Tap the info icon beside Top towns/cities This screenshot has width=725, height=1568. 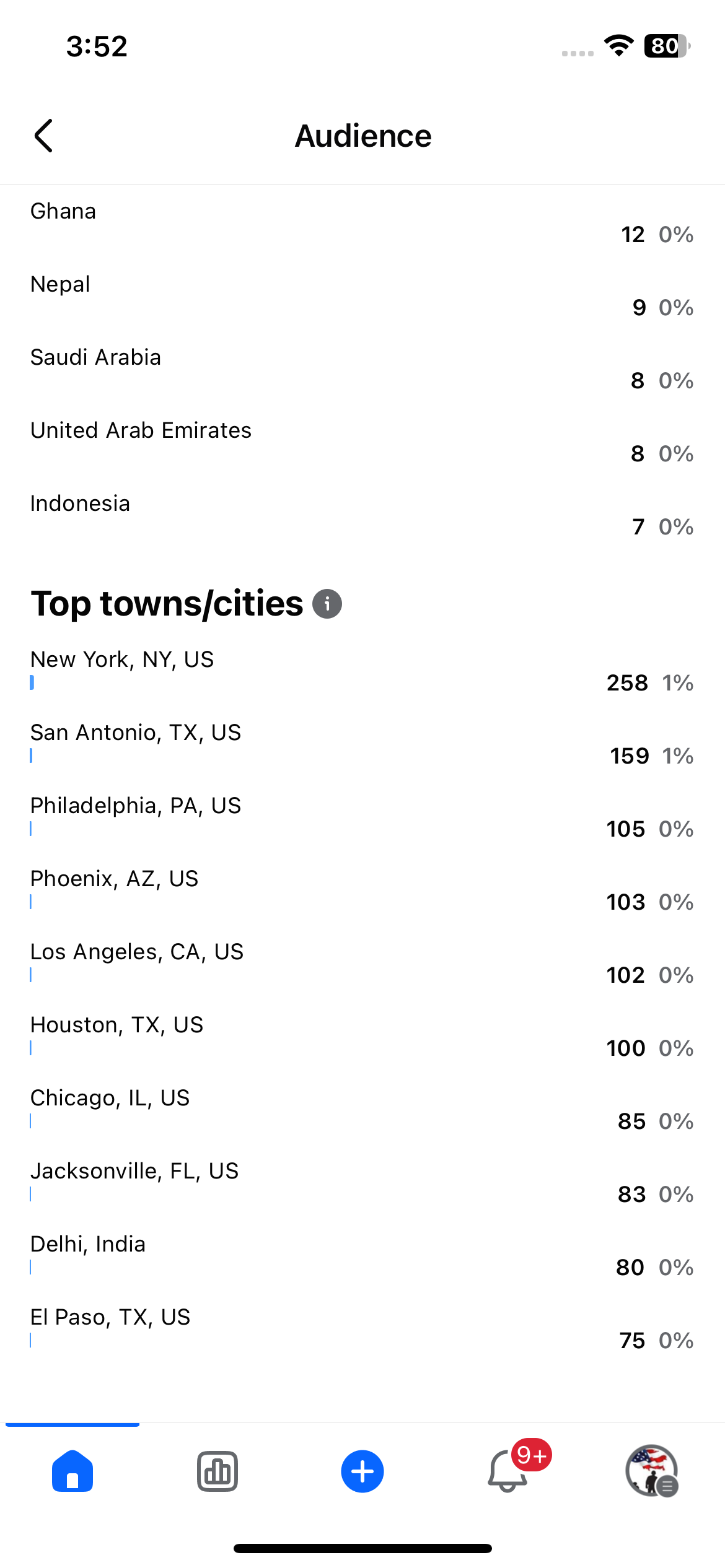point(327,604)
